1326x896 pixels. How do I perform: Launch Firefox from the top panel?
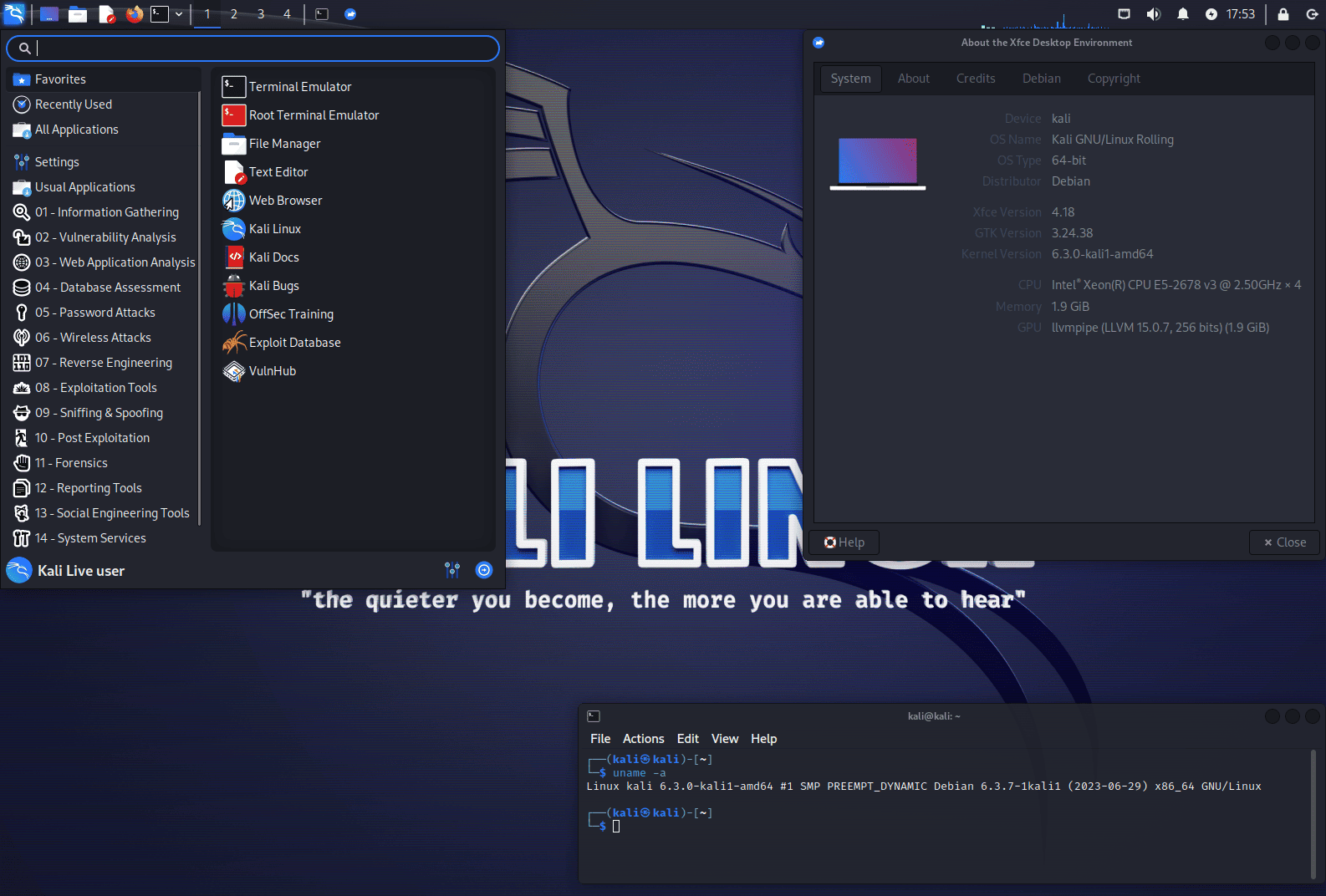point(135,14)
